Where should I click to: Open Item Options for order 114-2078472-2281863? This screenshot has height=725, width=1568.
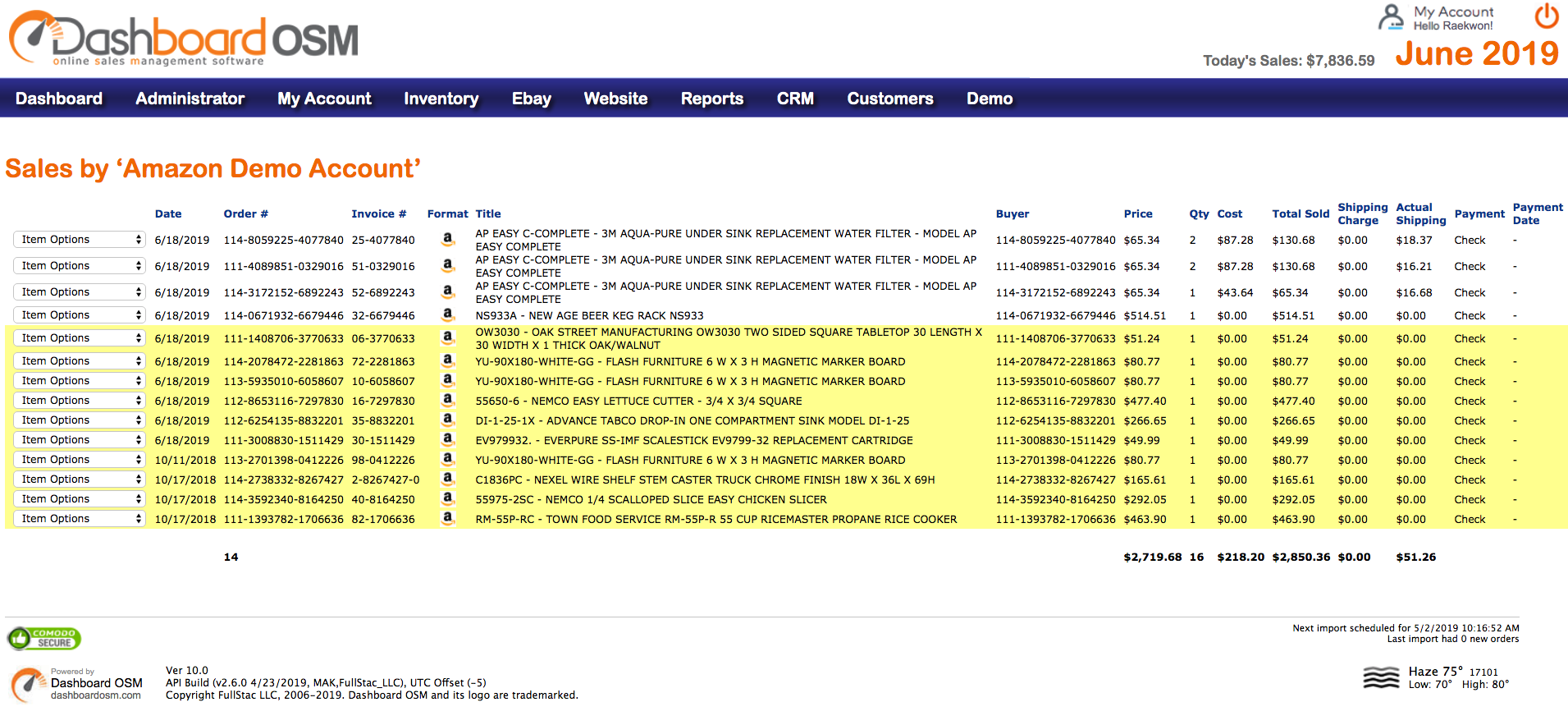[80, 361]
